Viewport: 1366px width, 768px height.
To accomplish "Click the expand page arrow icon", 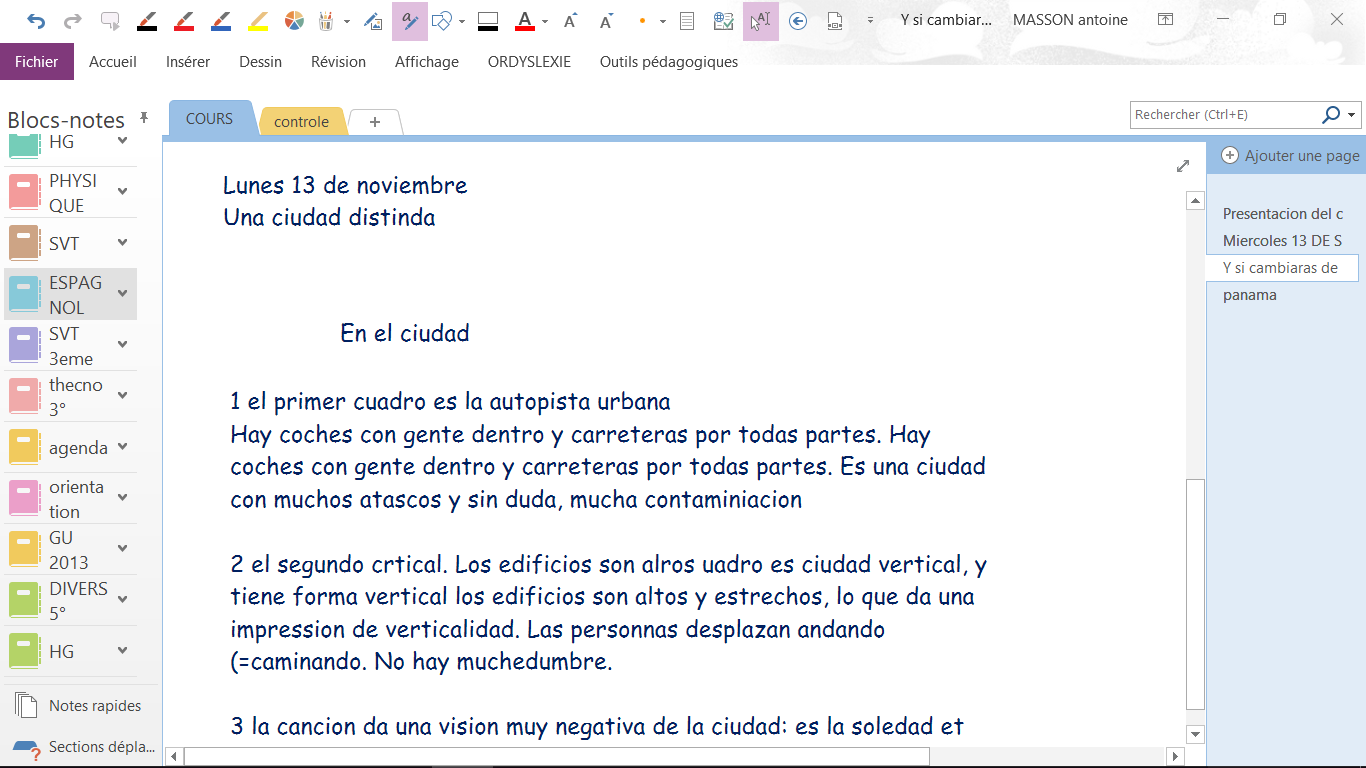I will pos(1183,166).
